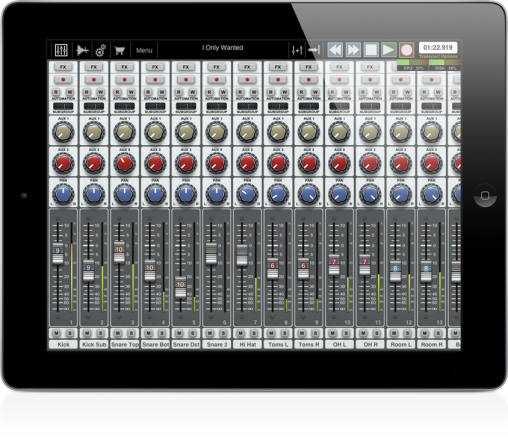Click the stop transport button
The width and height of the screenshot is (508, 441).
[x=371, y=50]
